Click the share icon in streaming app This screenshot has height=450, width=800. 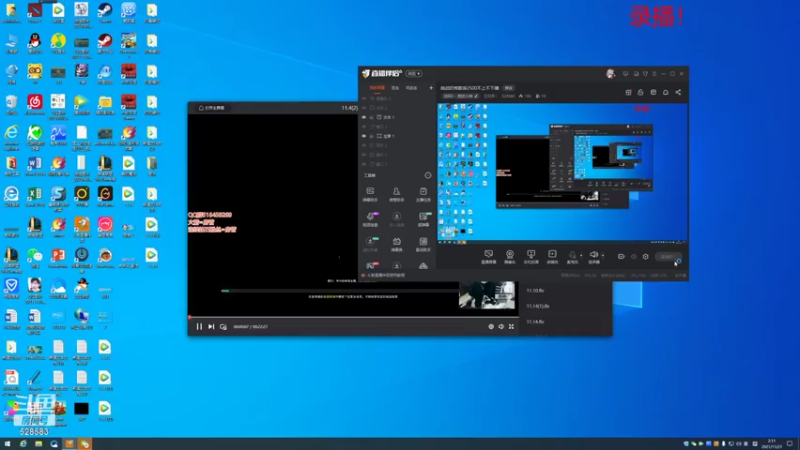[x=678, y=92]
